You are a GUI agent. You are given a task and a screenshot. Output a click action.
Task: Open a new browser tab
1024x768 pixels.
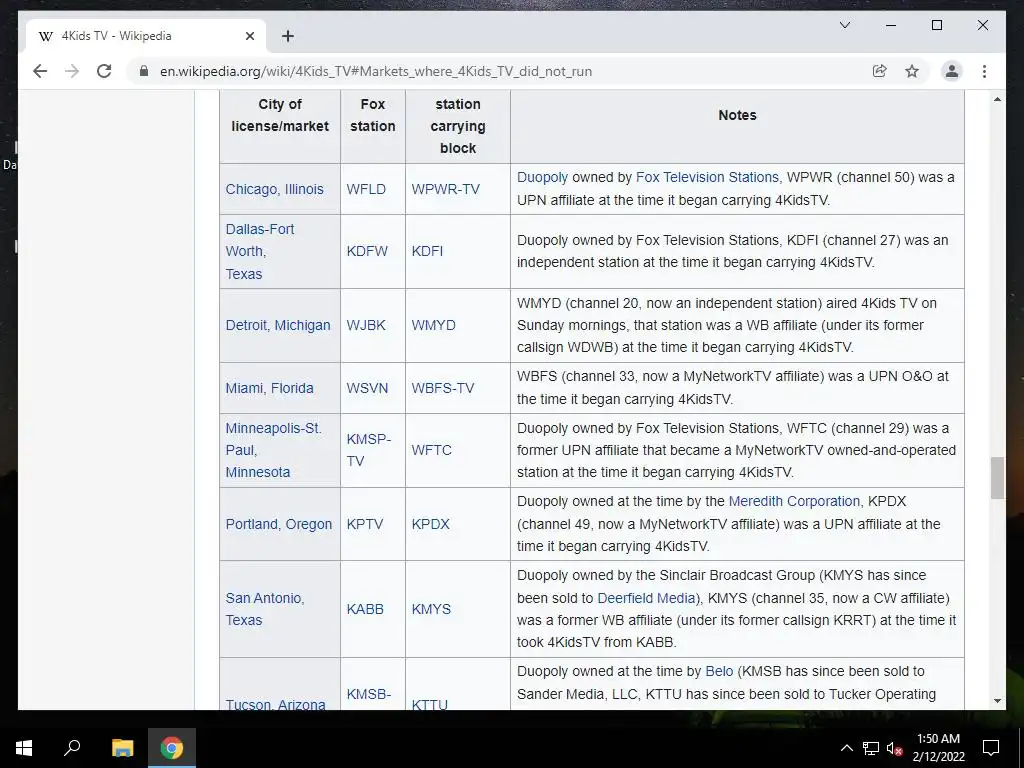(x=287, y=36)
